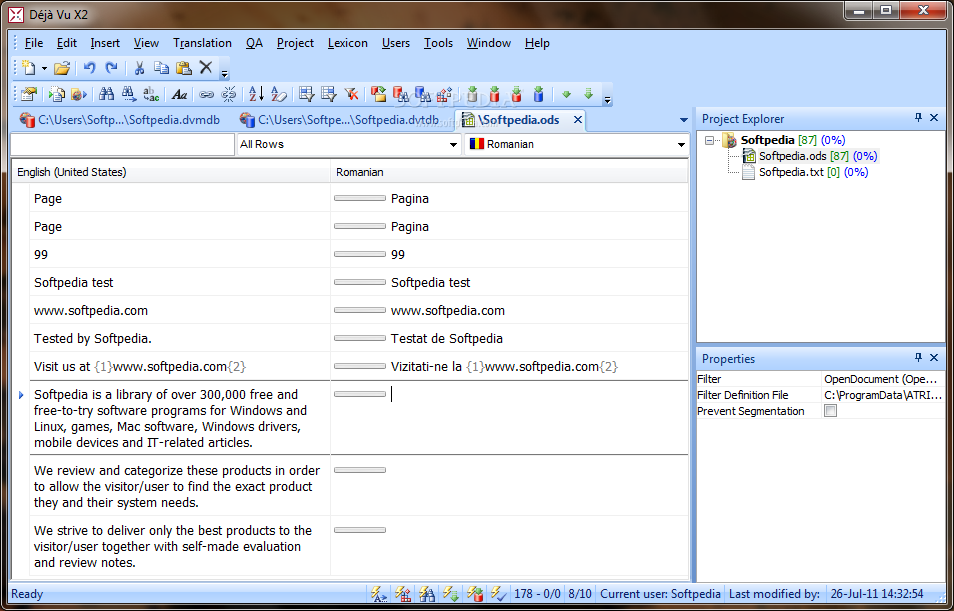The image size is (954, 611).
Task: Click 'Current user: Softpedia' status entry
Action: (x=660, y=593)
